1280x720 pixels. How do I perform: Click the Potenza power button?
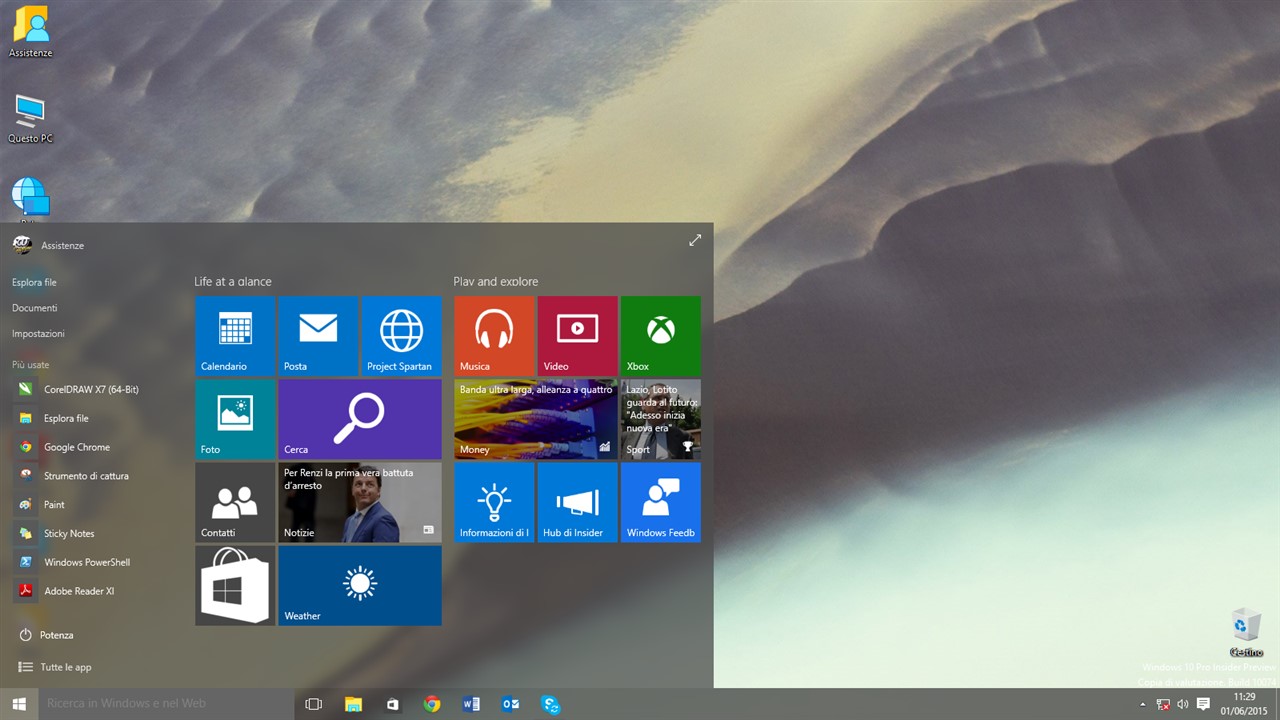(x=46, y=635)
